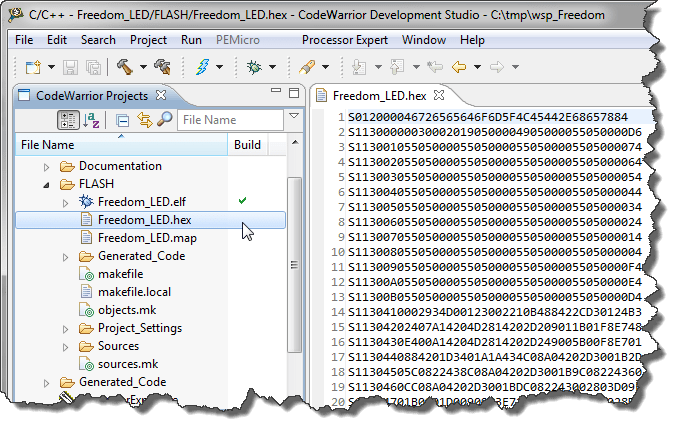Open the projects view menu triangle
Image resolution: width=684 pixels, height=435 pixels.
pyautogui.click(x=294, y=116)
